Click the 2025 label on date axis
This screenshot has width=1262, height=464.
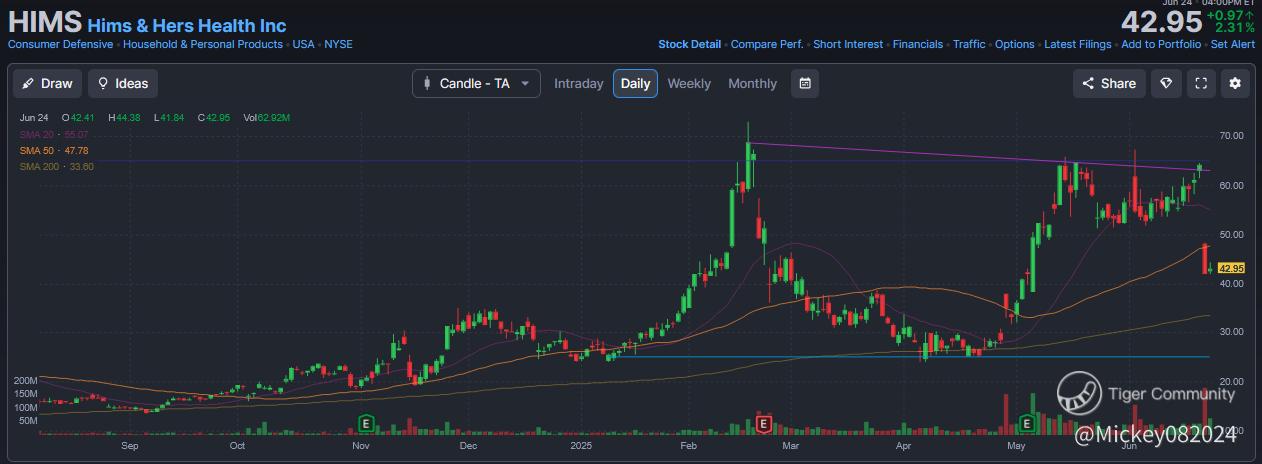[x=580, y=446]
